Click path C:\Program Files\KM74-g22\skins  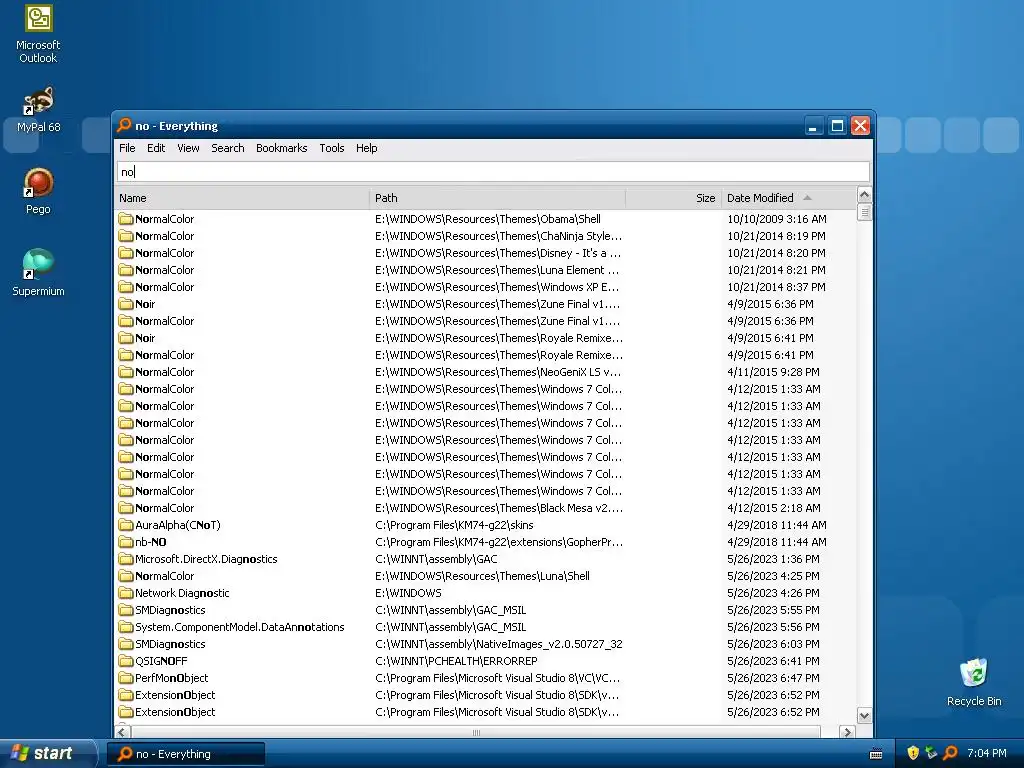tap(454, 524)
